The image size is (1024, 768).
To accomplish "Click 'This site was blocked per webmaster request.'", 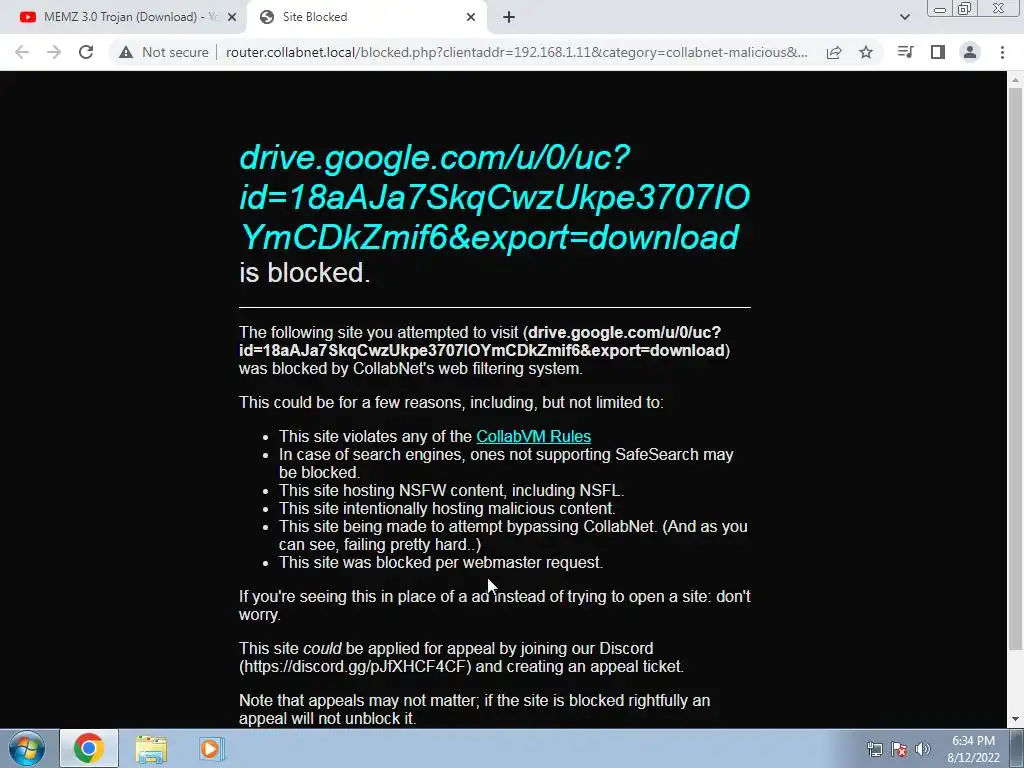I will pos(441,562).
